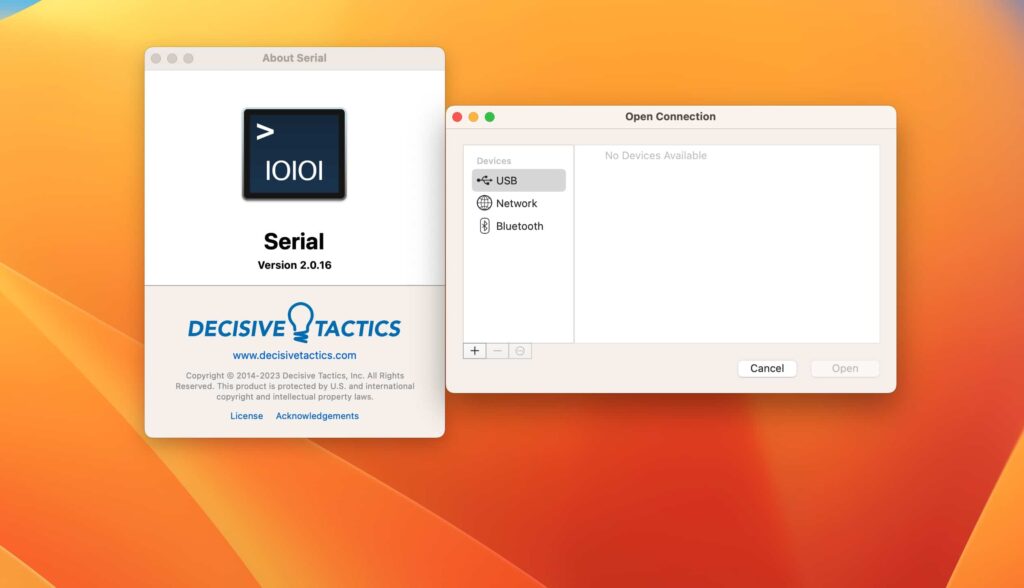Click the plus icon to add a connection
The height and width of the screenshot is (588, 1024).
pyautogui.click(x=474, y=350)
